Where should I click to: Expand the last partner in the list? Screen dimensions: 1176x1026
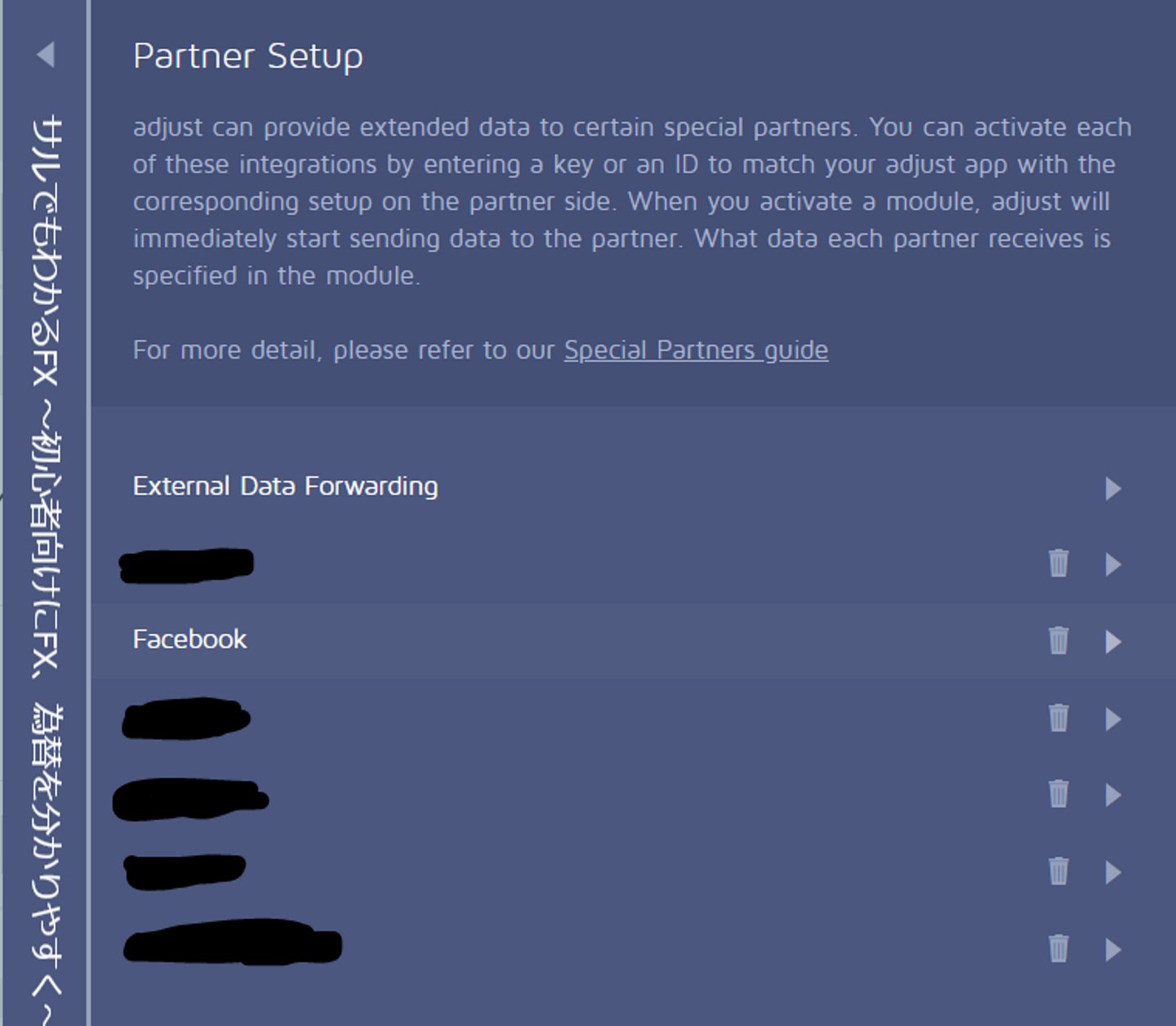pos(1112,949)
